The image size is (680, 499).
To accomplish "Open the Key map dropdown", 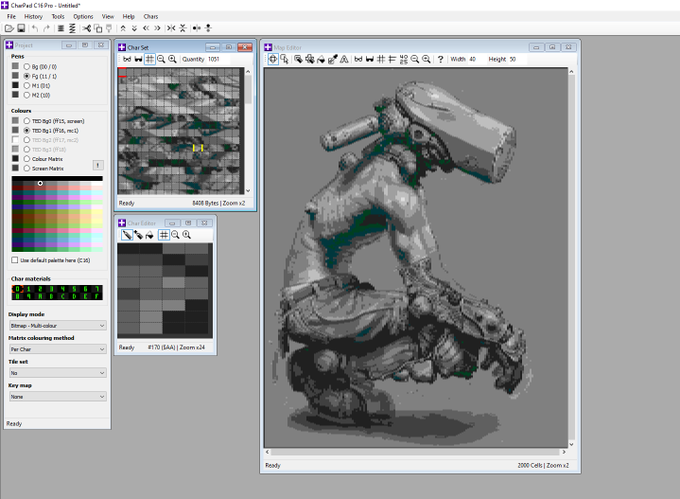I will [58, 397].
